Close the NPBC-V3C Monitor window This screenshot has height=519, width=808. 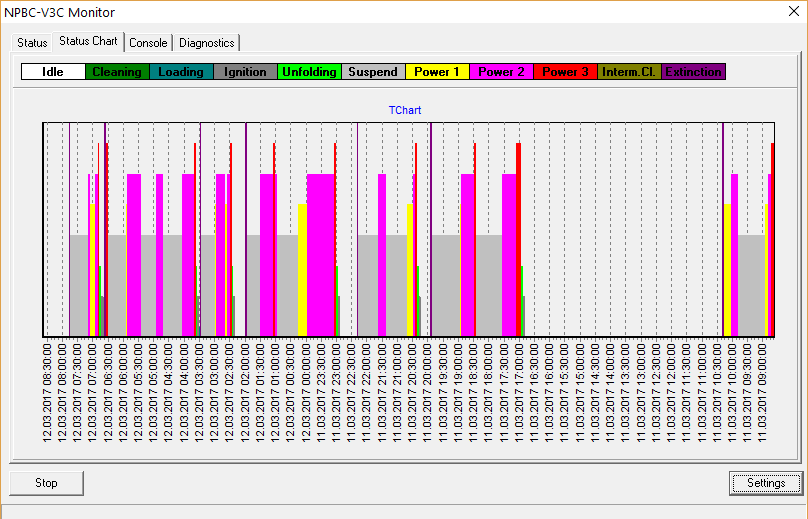pyautogui.click(x=784, y=12)
